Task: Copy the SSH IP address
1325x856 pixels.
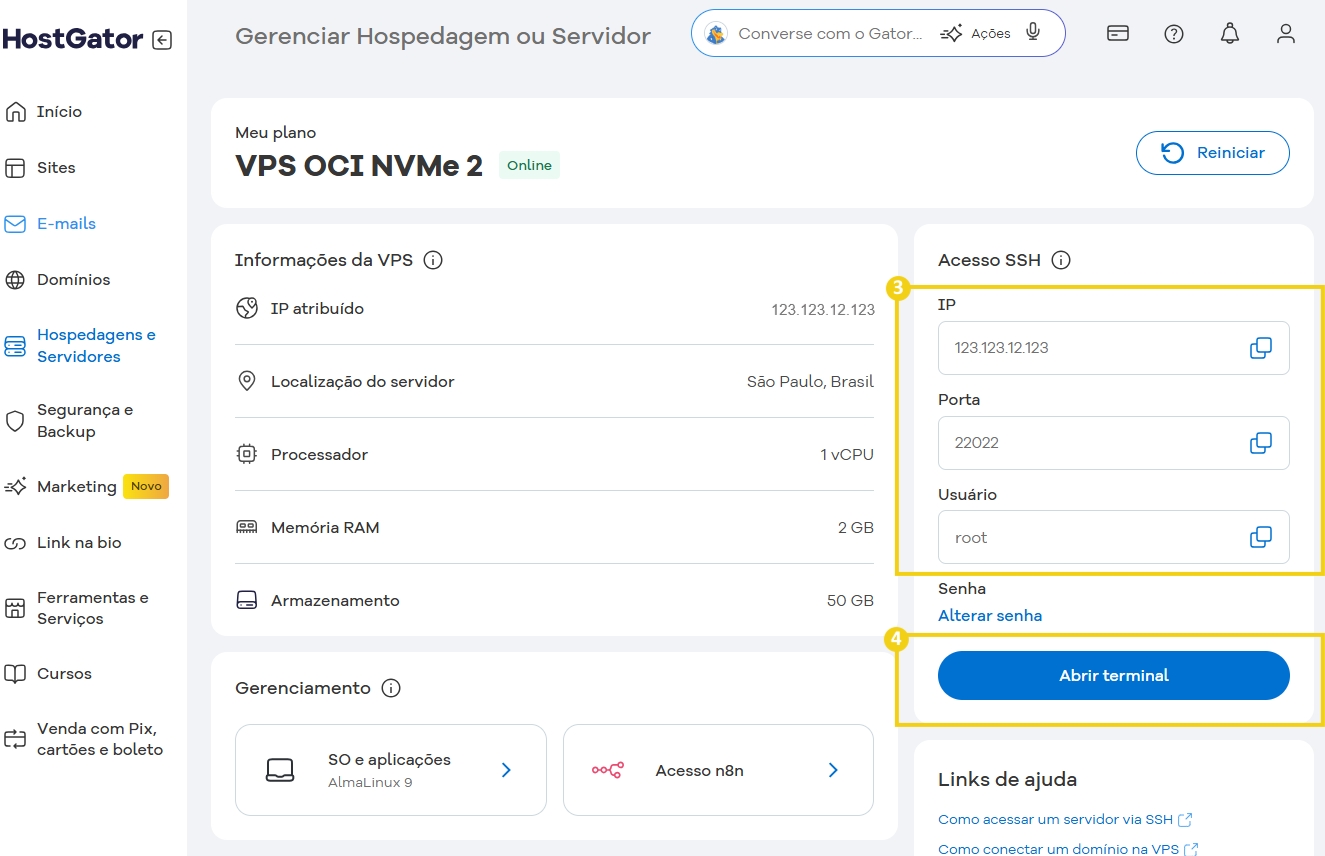Action: (x=1261, y=347)
